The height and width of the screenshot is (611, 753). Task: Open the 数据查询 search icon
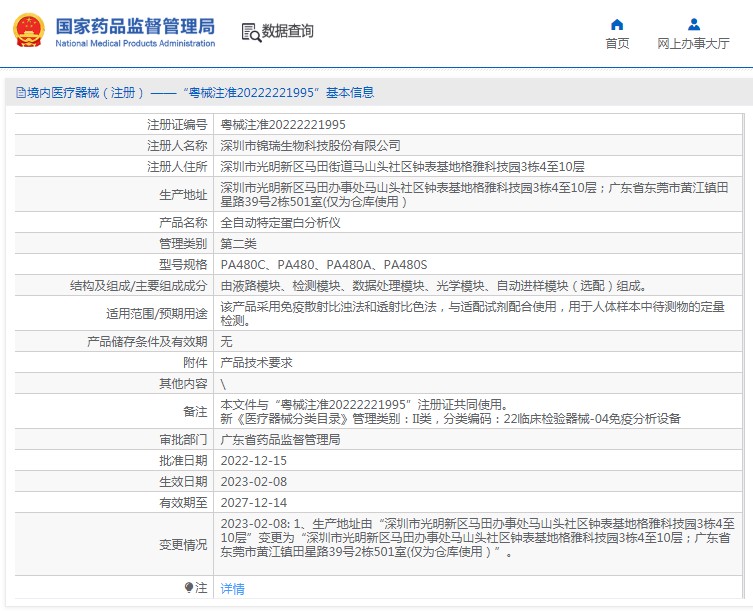point(251,32)
